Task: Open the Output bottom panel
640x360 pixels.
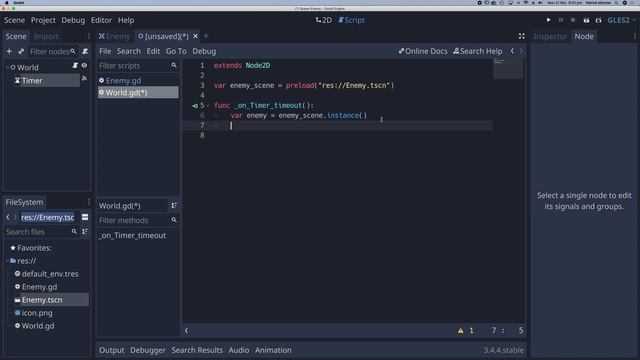Action: 111,350
